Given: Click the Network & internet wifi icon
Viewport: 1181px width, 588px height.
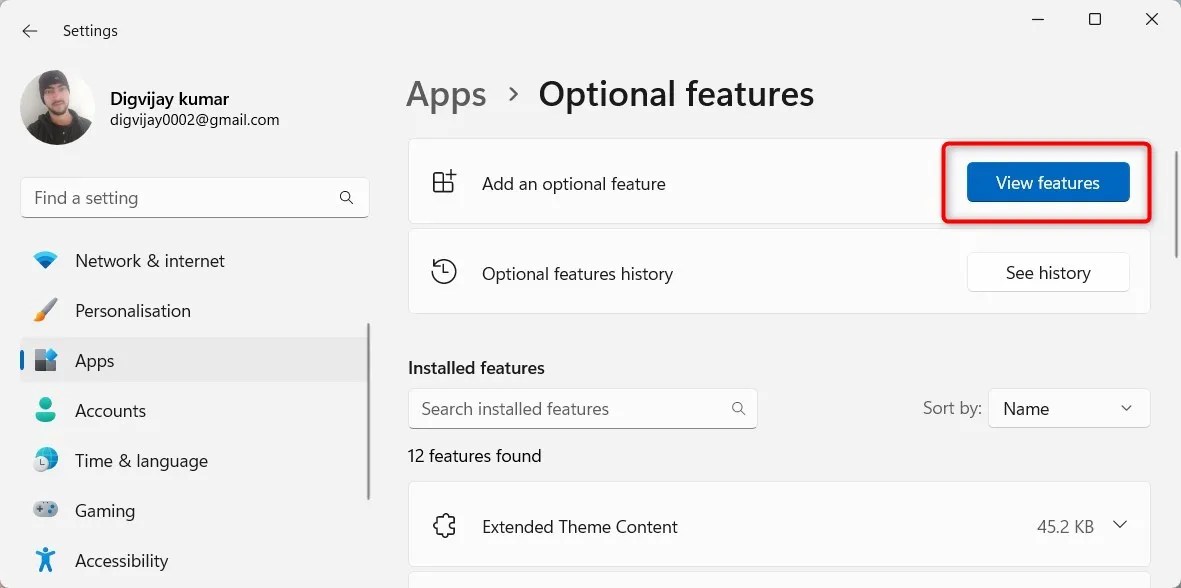Looking at the screenshot, I should pyautogui.click(x=46, y=261).
